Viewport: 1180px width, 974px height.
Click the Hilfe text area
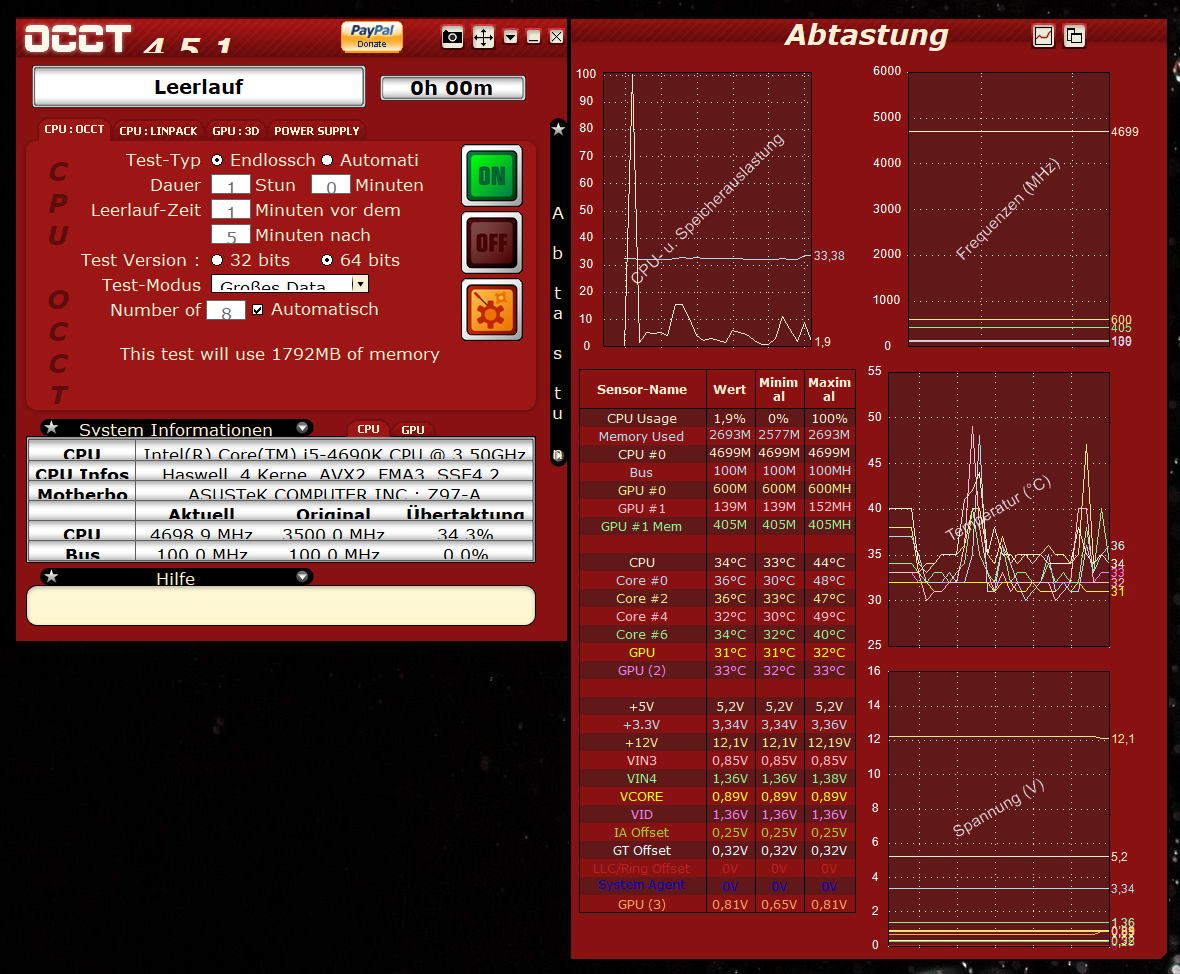coord(281,606)
